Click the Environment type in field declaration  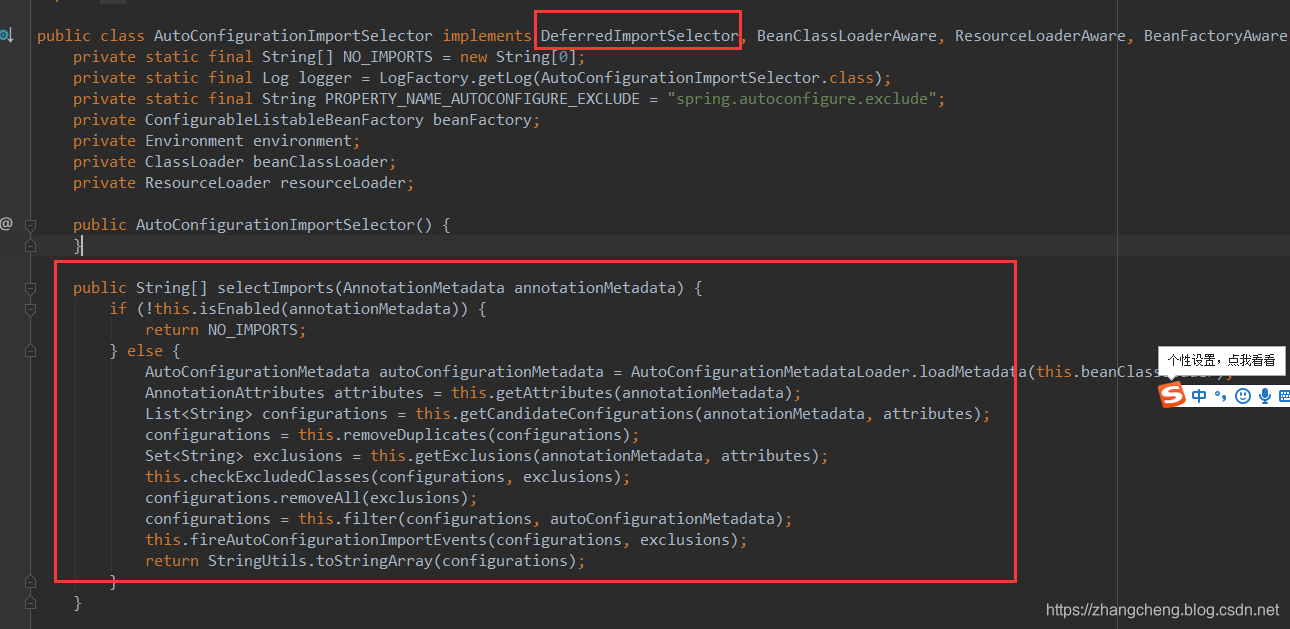(194, 140)
